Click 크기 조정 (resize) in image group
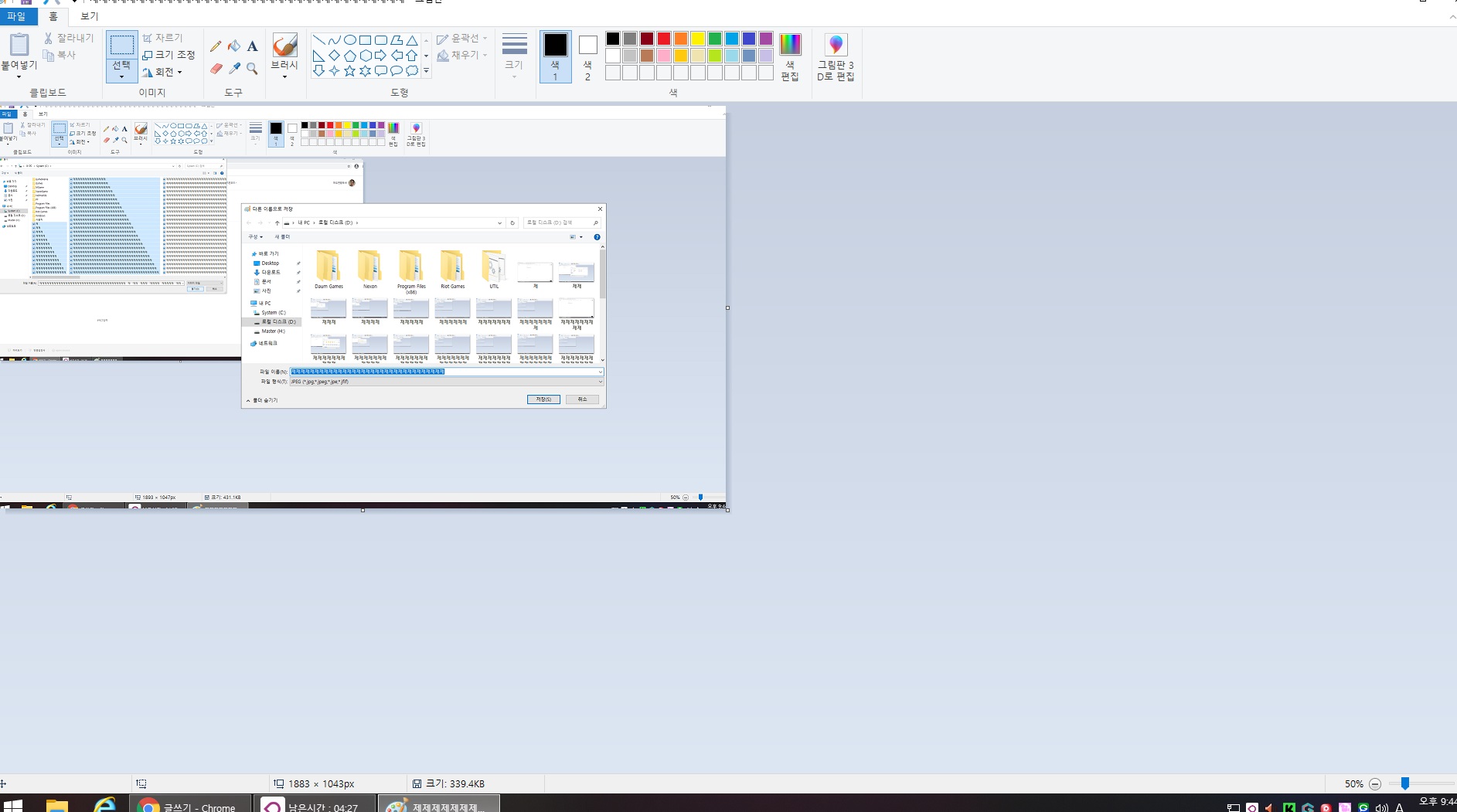1457x812 pixels. pos(169,55)
